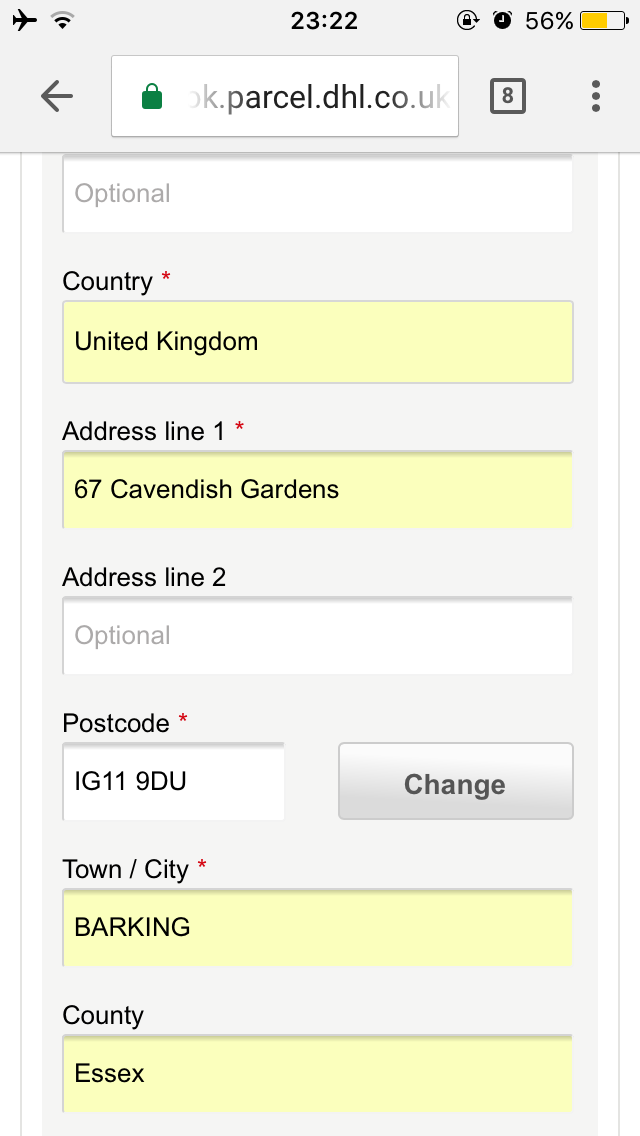Screen dimensions: 640x1136
Task: Open the three-dot browser menu
Action: [595, 96]
